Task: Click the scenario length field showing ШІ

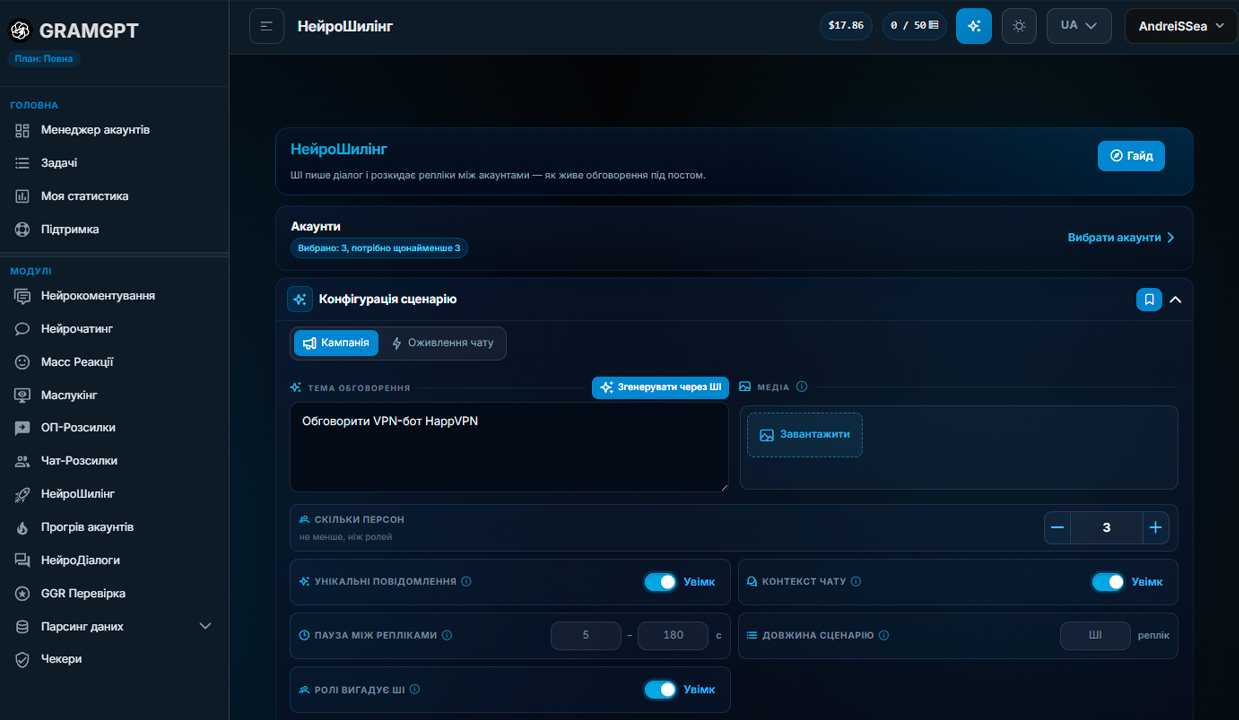Action: pos(1095,635)
